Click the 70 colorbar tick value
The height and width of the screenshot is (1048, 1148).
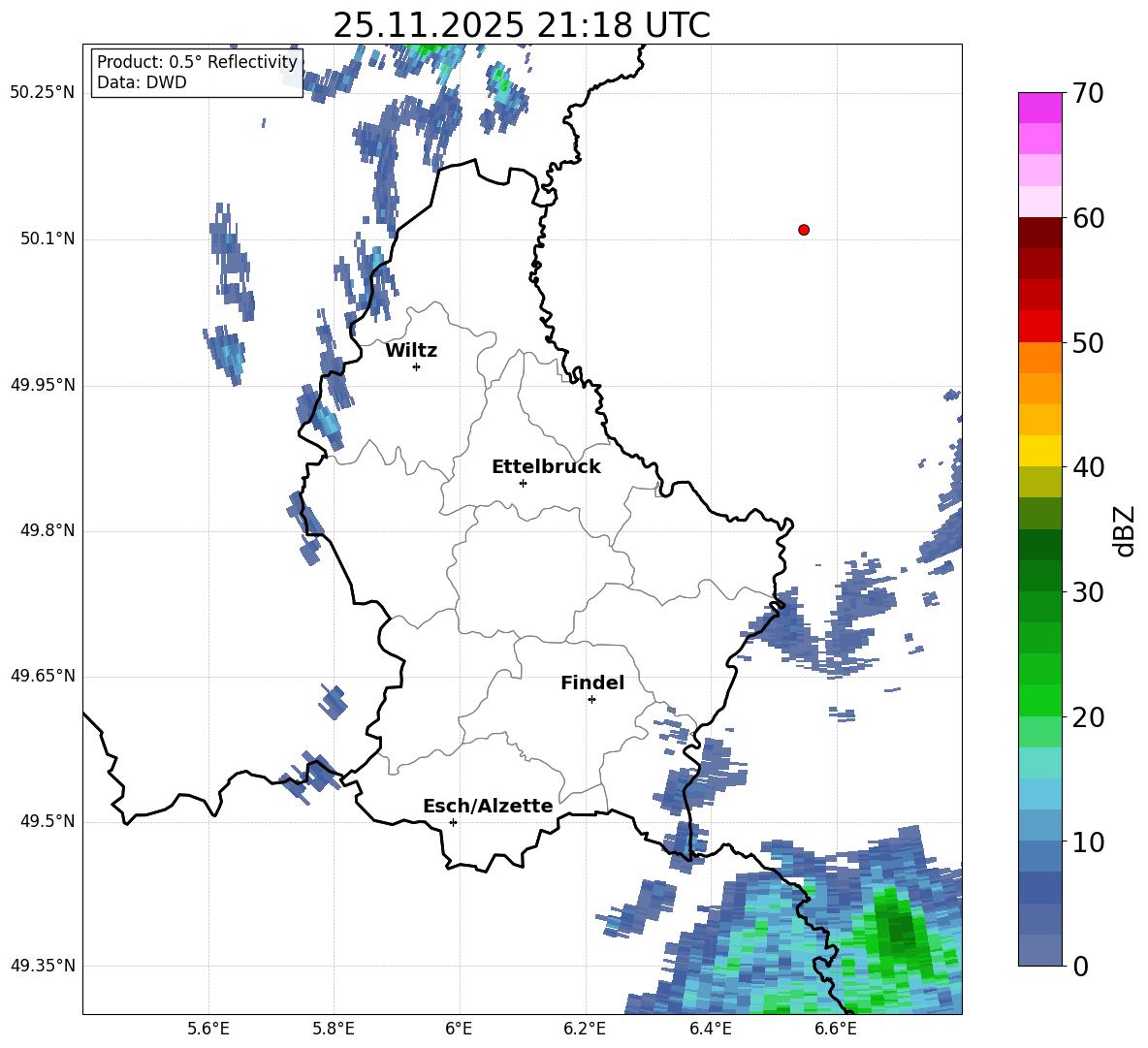click(1088, 94)
